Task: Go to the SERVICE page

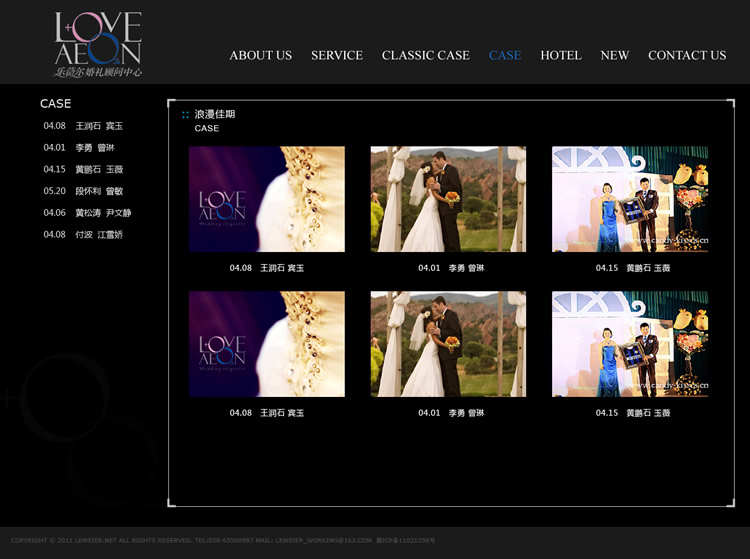Action: pyautogui.click(x=336, y=55)
